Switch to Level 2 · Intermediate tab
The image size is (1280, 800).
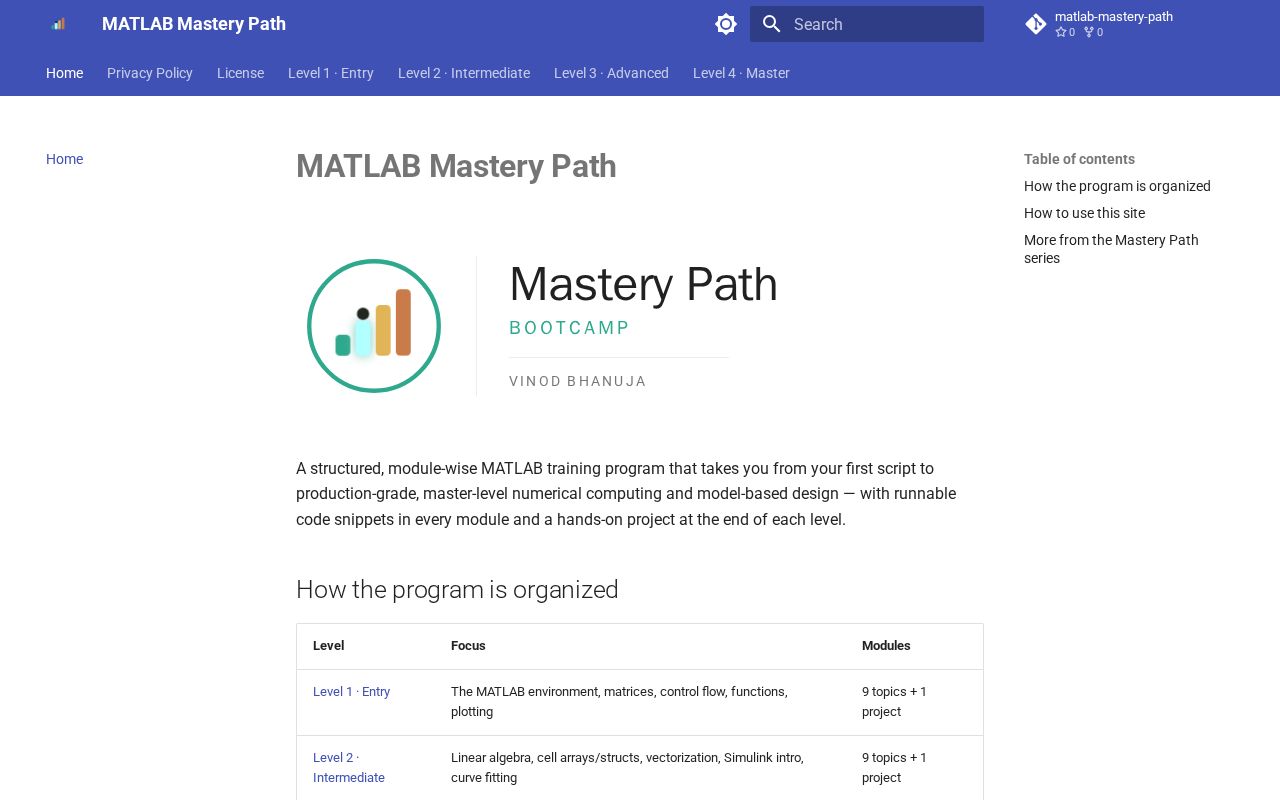click(464, 73)
